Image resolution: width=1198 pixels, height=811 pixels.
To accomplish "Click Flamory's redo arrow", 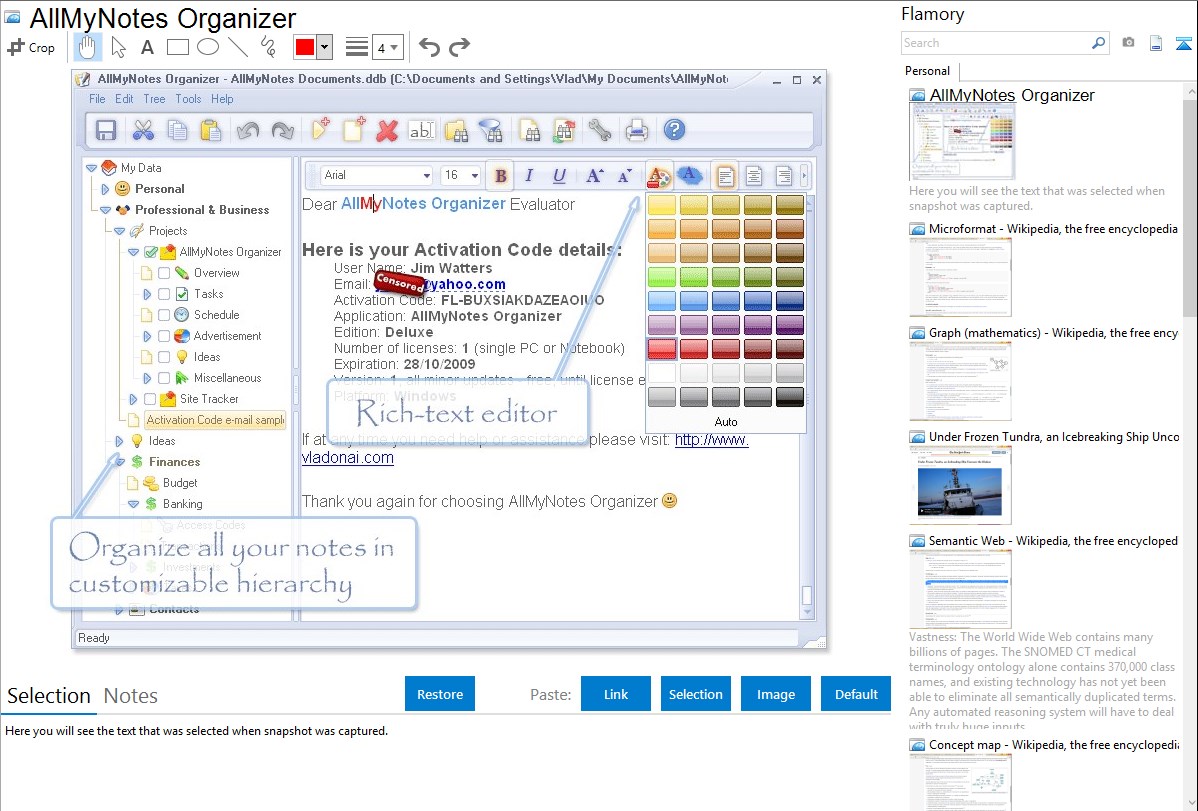I will [x=459, y=47].
